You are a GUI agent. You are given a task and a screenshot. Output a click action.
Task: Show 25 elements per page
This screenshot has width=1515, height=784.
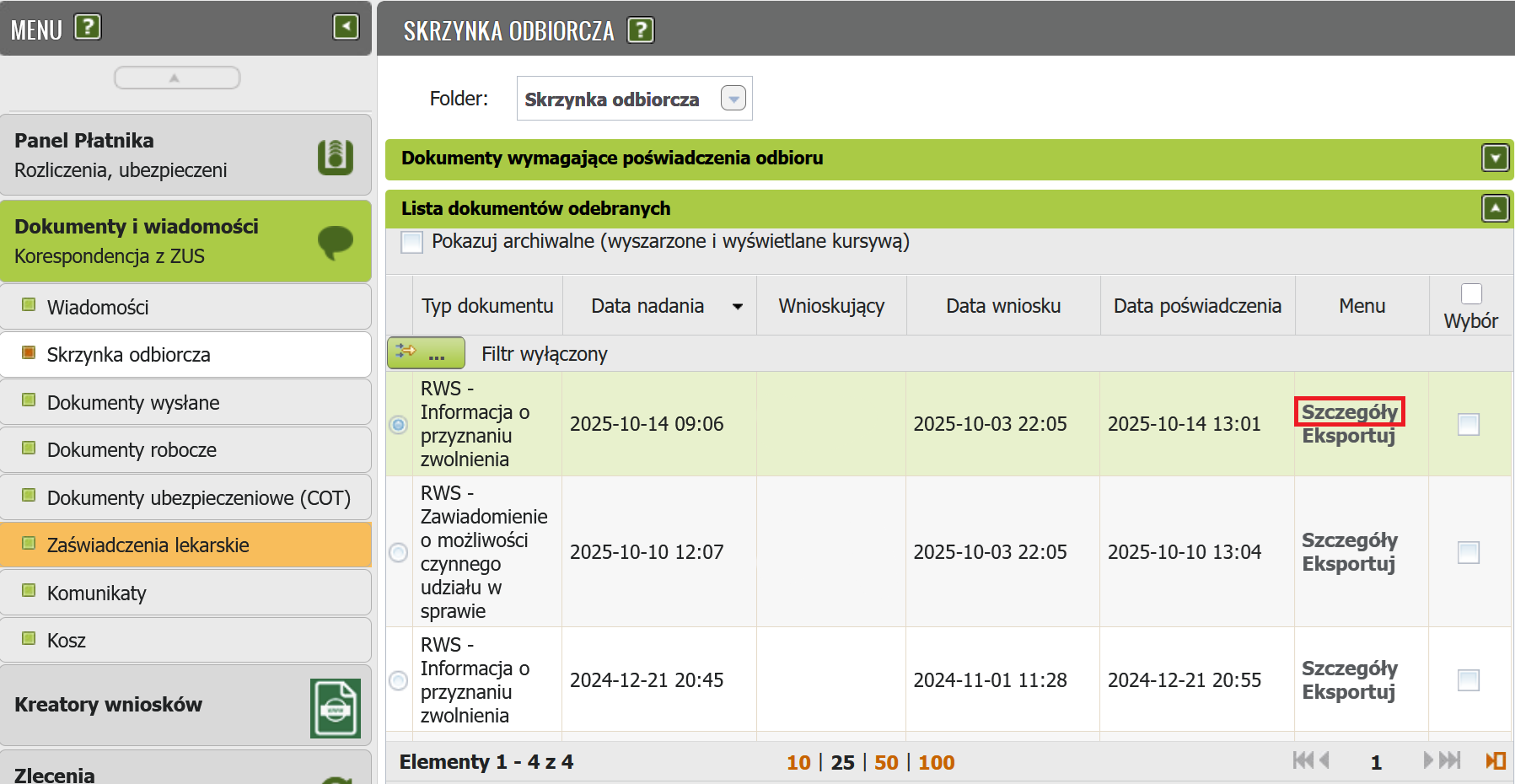click(842, 762)
